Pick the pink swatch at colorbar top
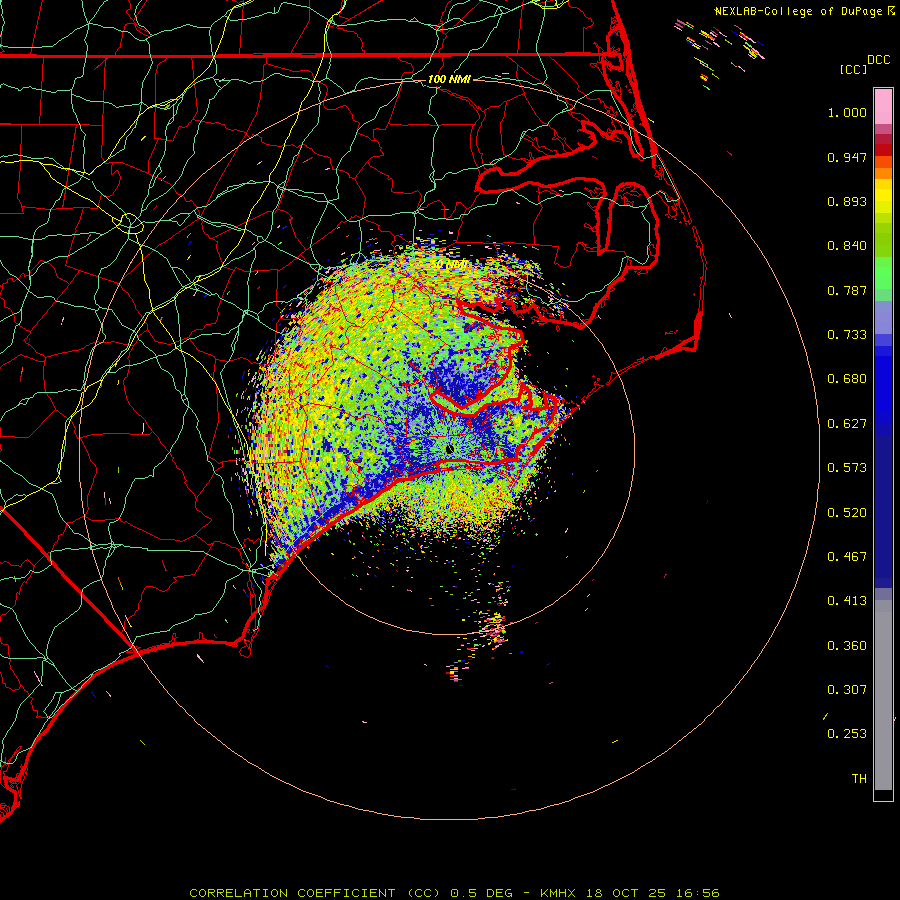The width and height of the screenshot is (900, 900). [x=883, y=107]
